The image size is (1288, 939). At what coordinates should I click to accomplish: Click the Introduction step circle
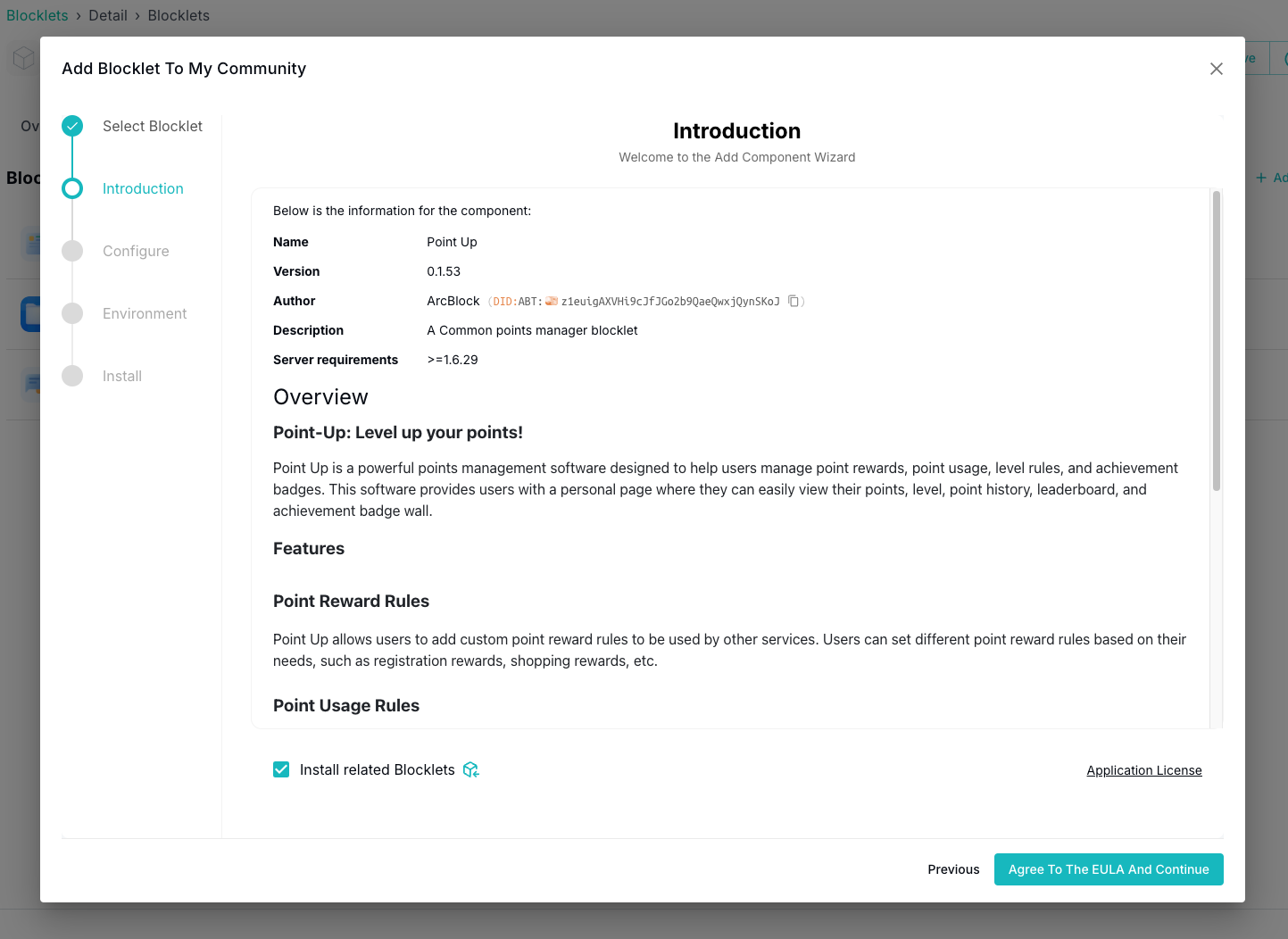72,188
